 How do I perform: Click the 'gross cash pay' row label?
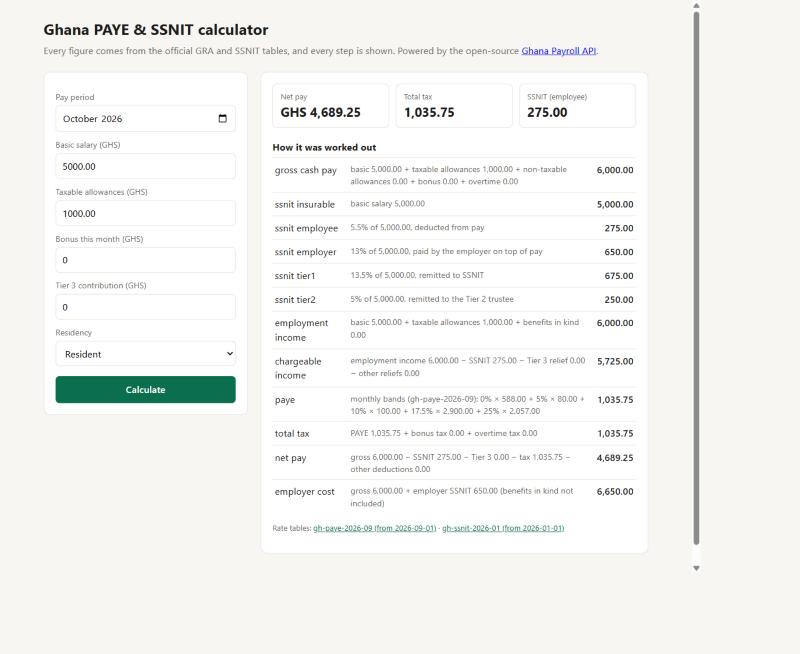pos(306,170)
